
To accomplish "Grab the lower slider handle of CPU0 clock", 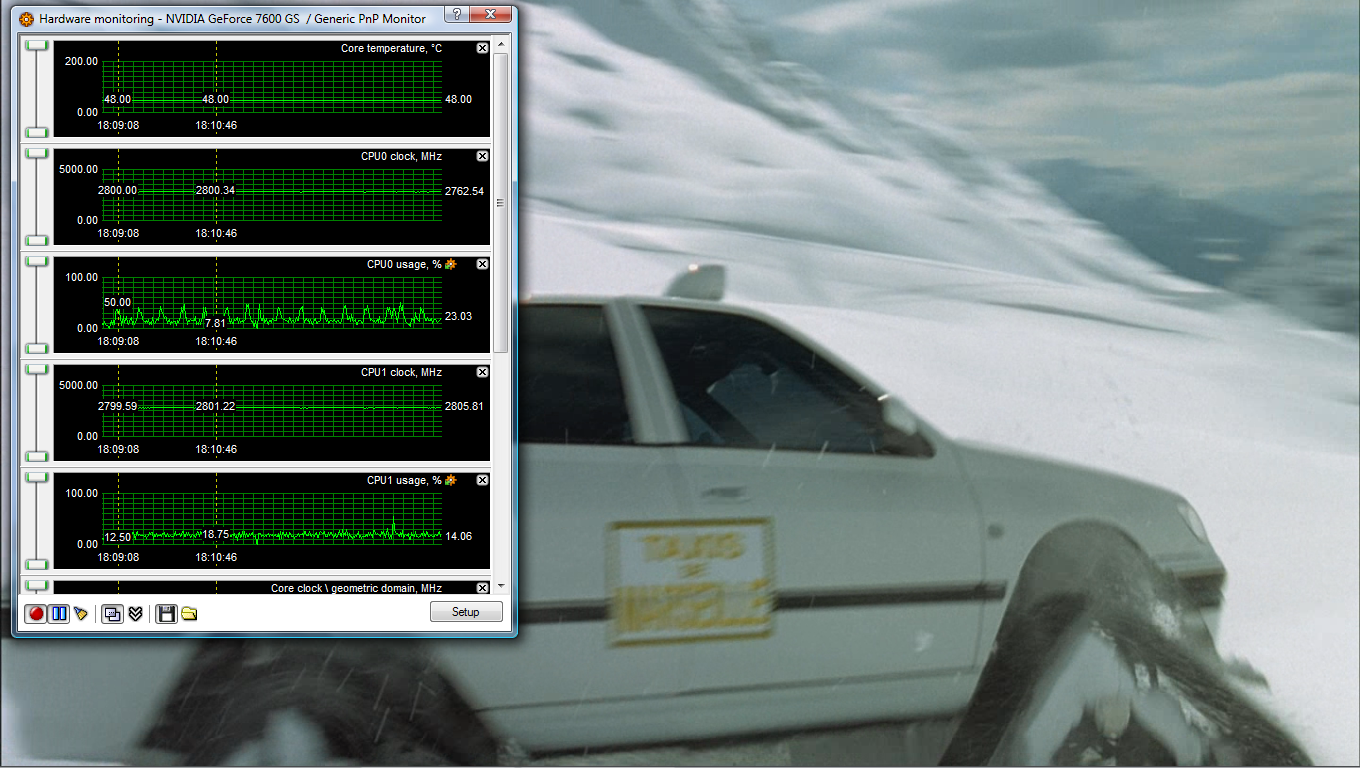I will point(37,240).
